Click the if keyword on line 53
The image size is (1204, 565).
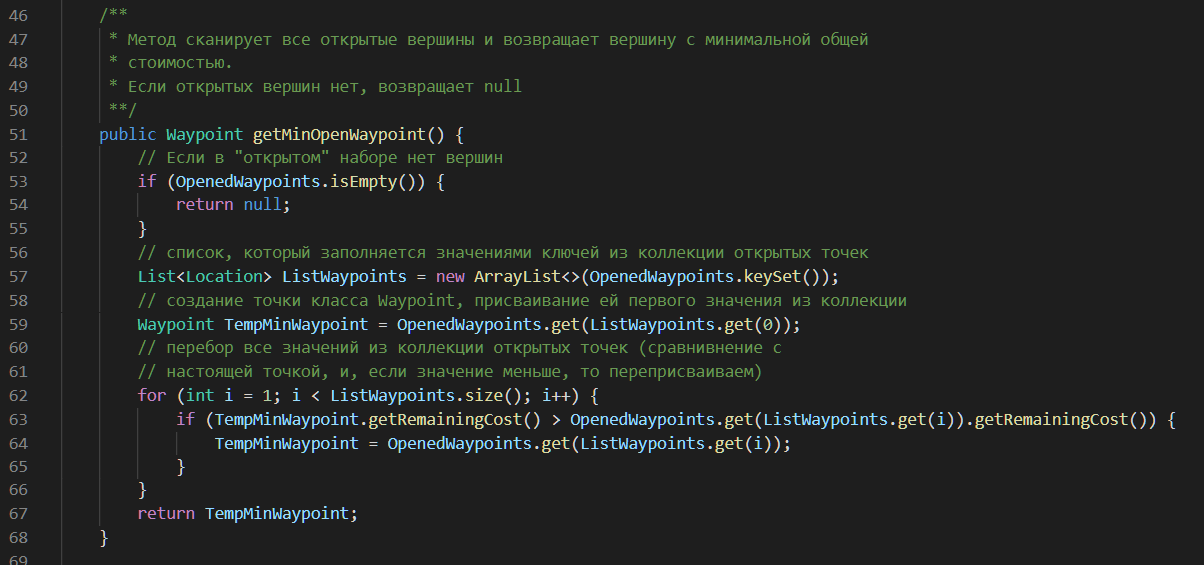coord(147,182)
